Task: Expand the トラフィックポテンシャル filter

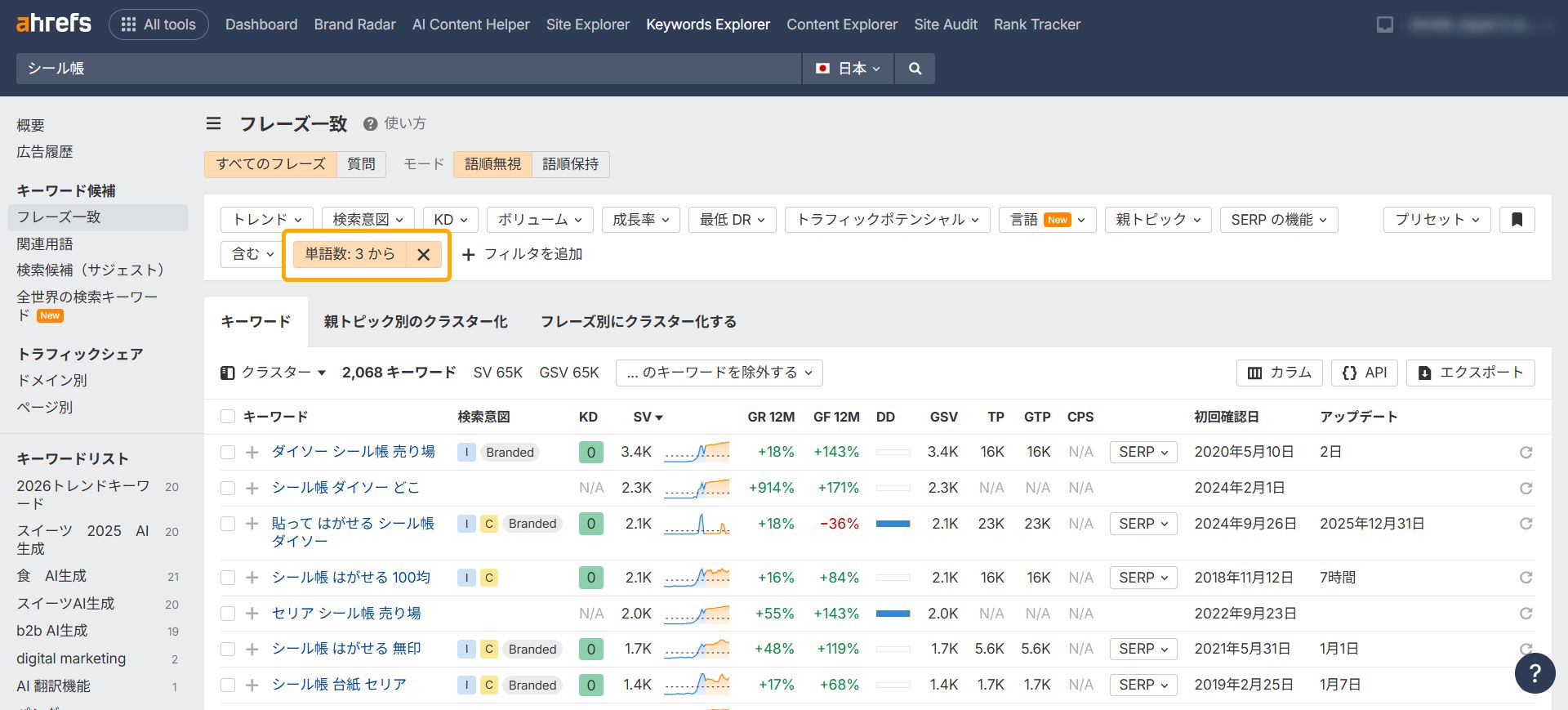Action: 888,220
